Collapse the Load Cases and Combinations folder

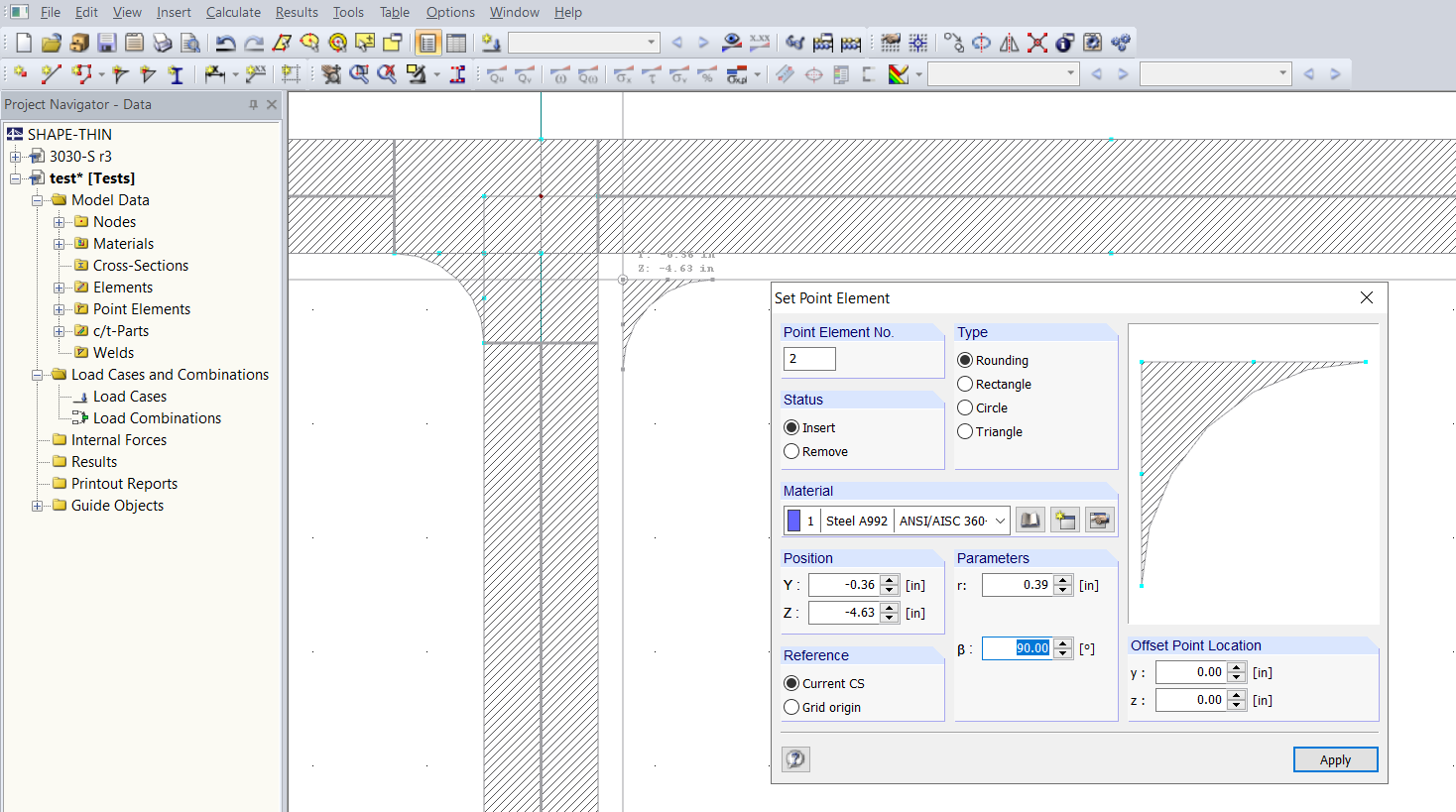38,375
